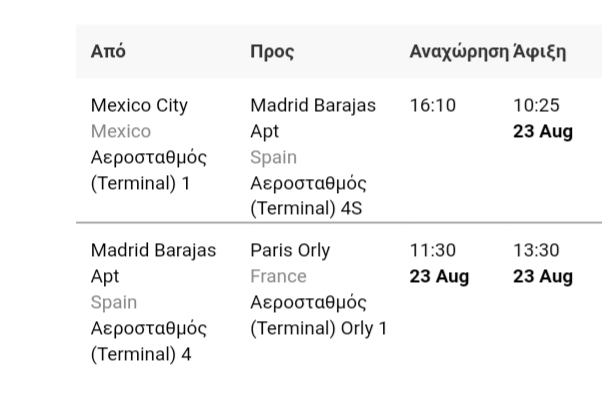Click departure Terminal 1 text

coord(149,170)
